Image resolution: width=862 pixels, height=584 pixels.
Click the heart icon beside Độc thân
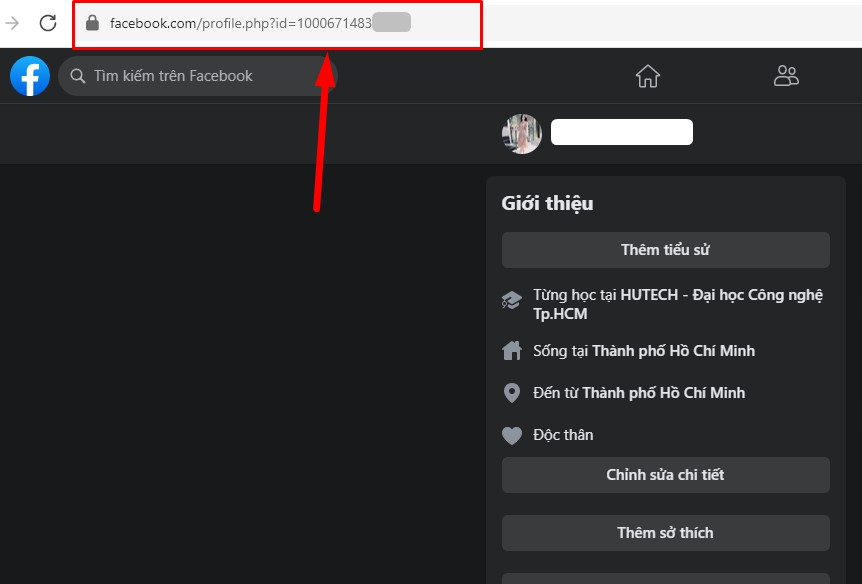pos(512,436)
